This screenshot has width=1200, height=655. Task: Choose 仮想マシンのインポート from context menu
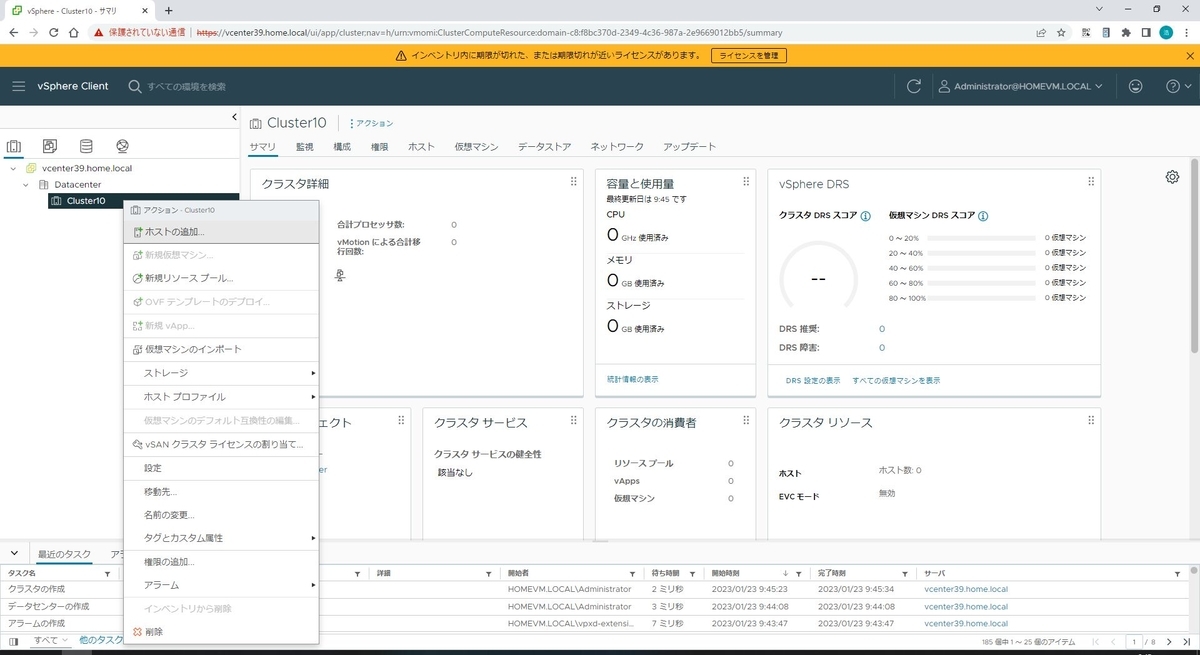point(221,349)
